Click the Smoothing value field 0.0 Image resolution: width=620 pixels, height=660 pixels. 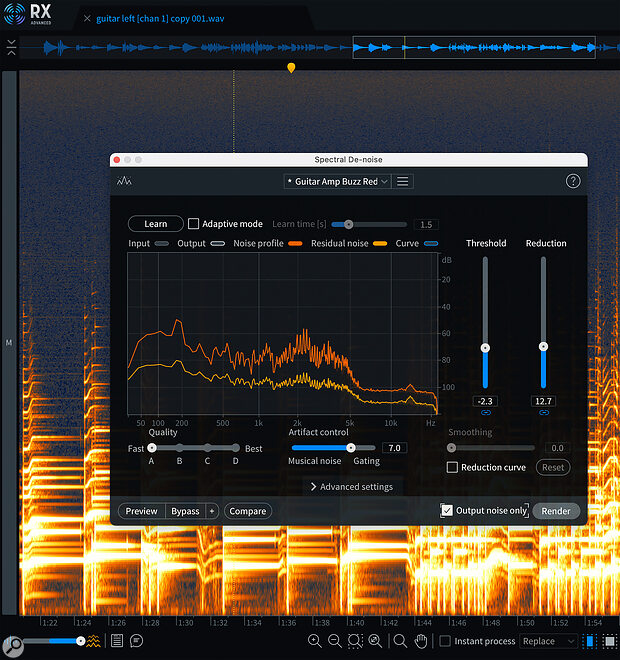[x=557, y=448]
